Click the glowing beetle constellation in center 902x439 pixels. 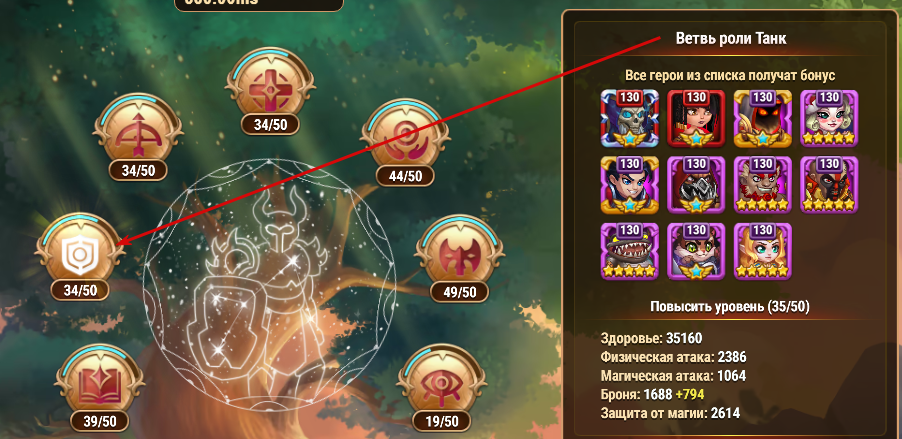click(x=269, y=285)
